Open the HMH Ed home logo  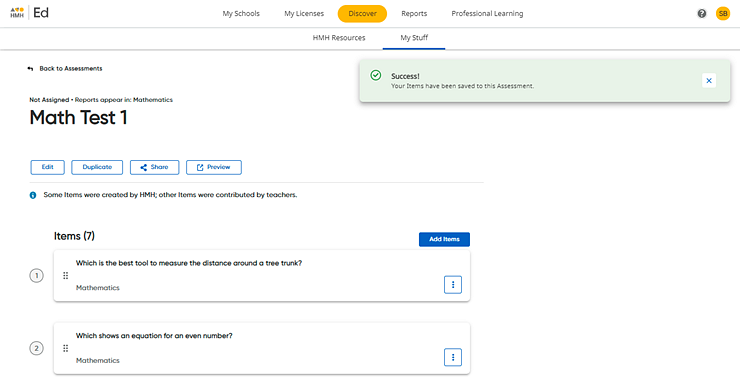(x=29, y=13)
